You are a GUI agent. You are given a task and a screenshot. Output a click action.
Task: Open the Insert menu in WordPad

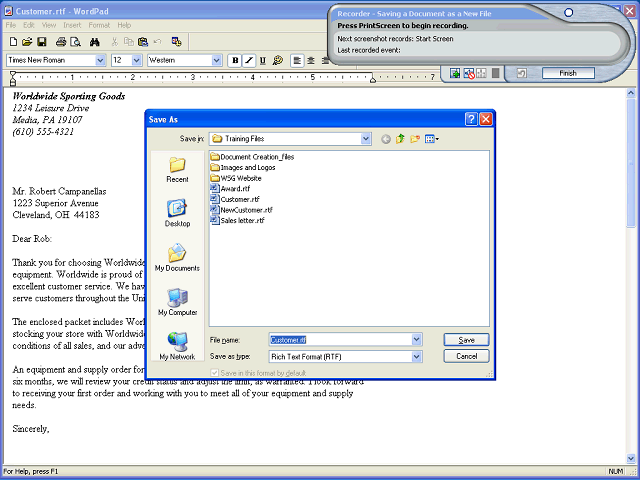pos(72,25)
